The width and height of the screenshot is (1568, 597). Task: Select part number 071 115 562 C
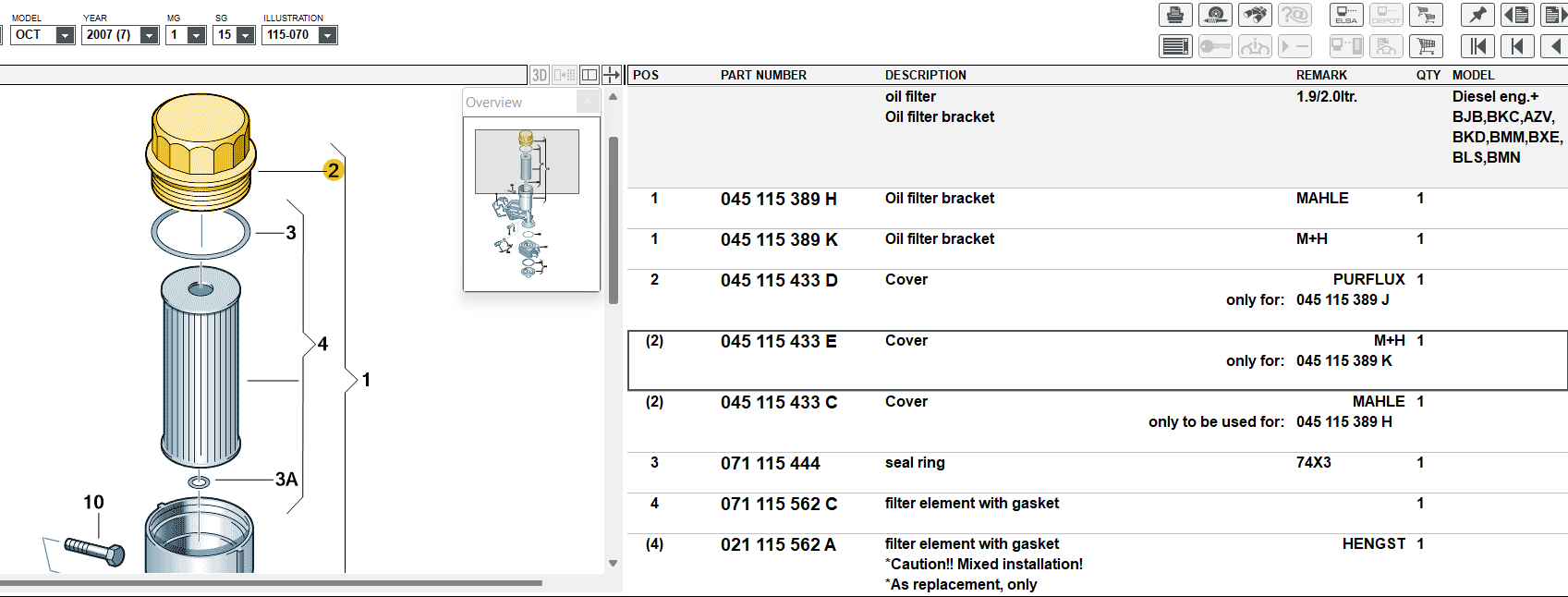tap(778, 504)
